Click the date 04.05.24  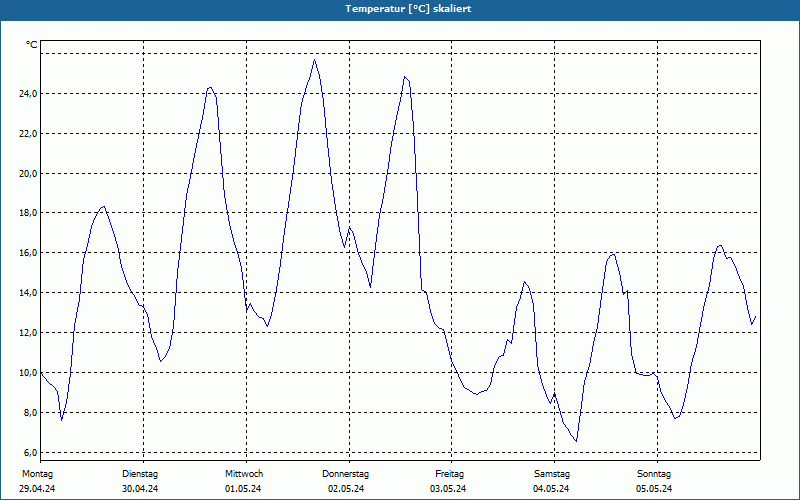click(551, 489)
